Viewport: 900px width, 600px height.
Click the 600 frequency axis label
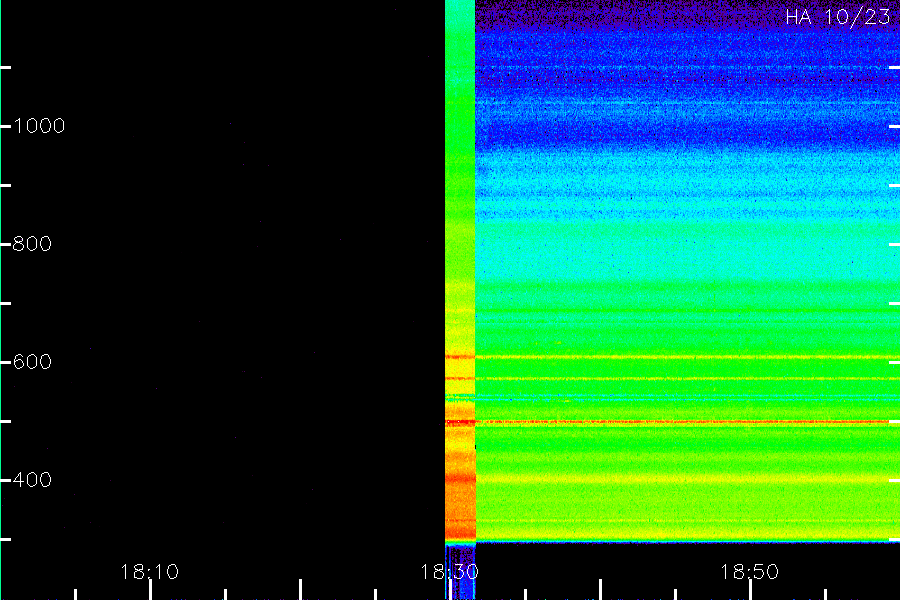click(32, 362)
